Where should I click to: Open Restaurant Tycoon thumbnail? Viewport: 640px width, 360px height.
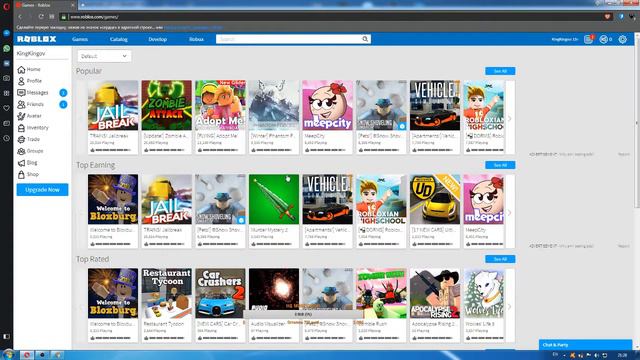[x=167, y=293]
